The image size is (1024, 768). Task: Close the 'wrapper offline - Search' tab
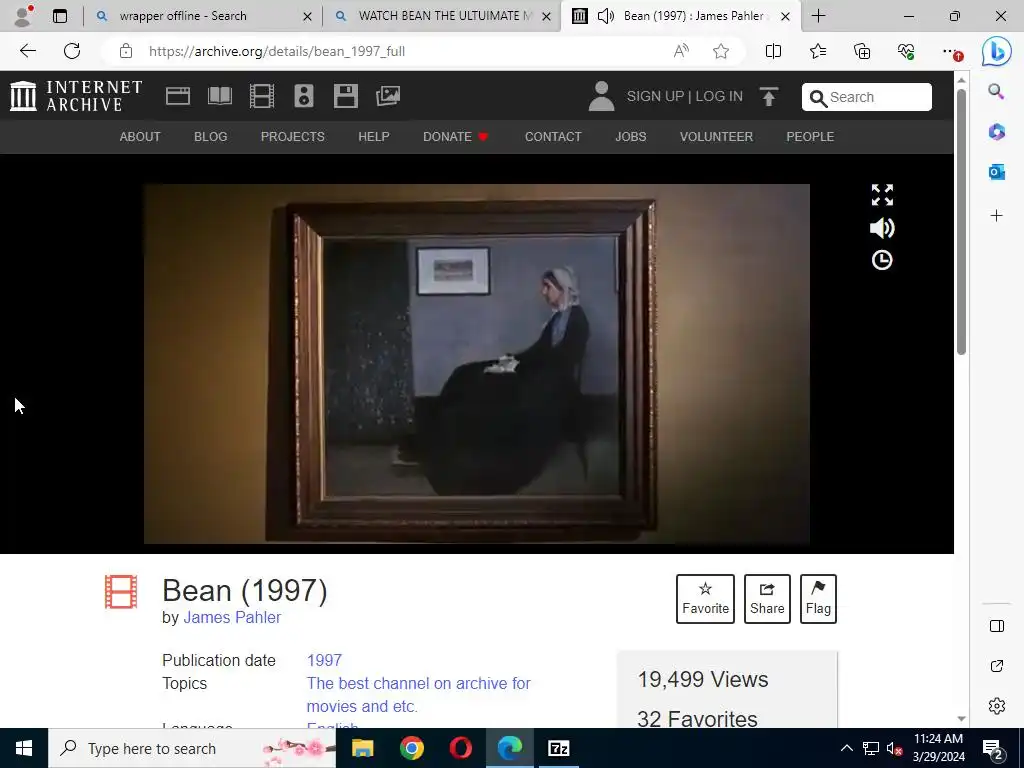308,16
